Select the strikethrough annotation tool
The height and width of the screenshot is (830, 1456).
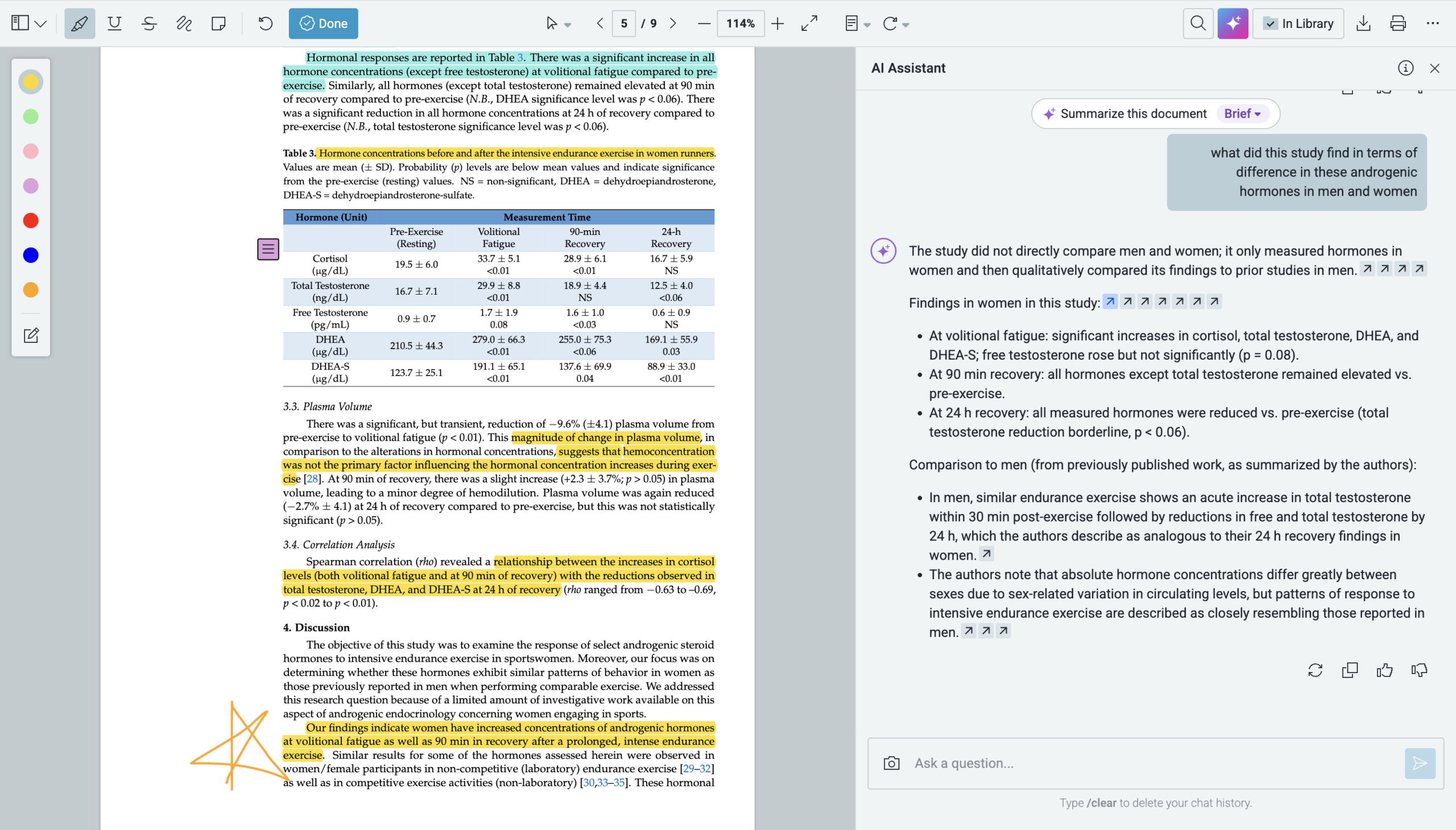149,23
